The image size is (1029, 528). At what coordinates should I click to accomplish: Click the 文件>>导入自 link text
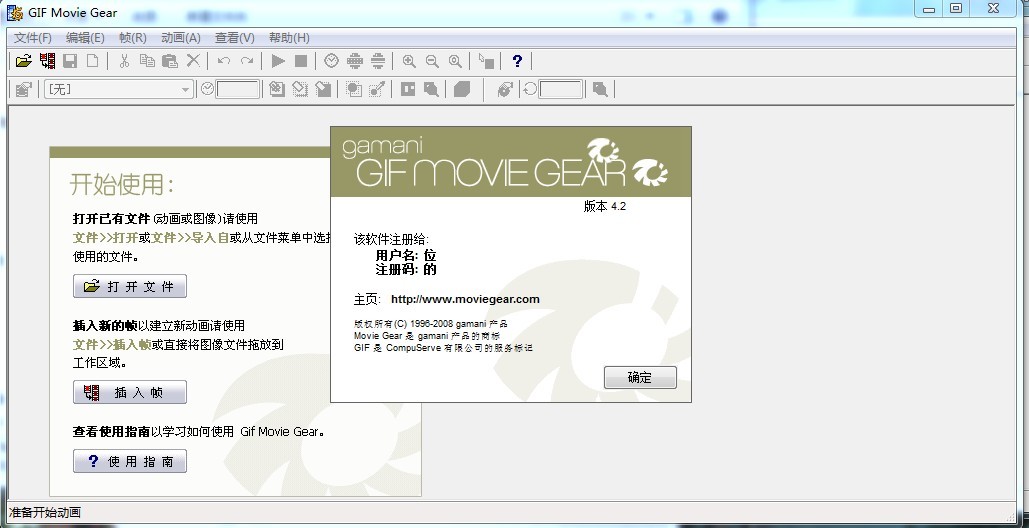point(190,238)
